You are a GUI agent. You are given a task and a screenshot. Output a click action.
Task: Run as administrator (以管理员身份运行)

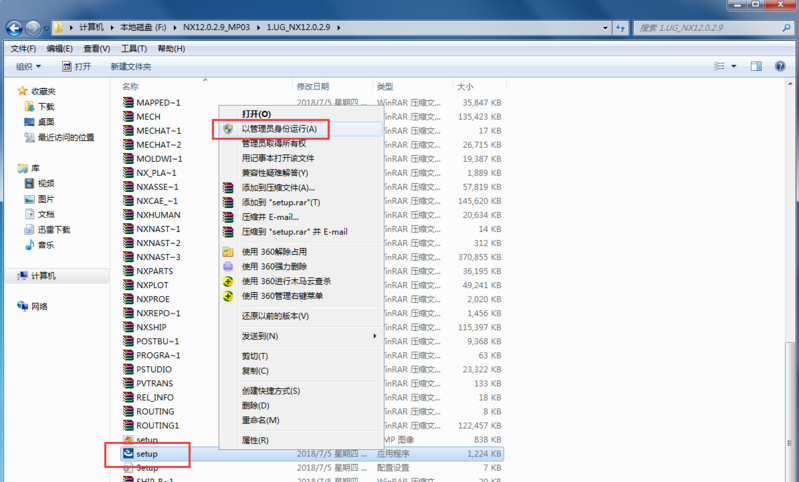pos(278,129)
